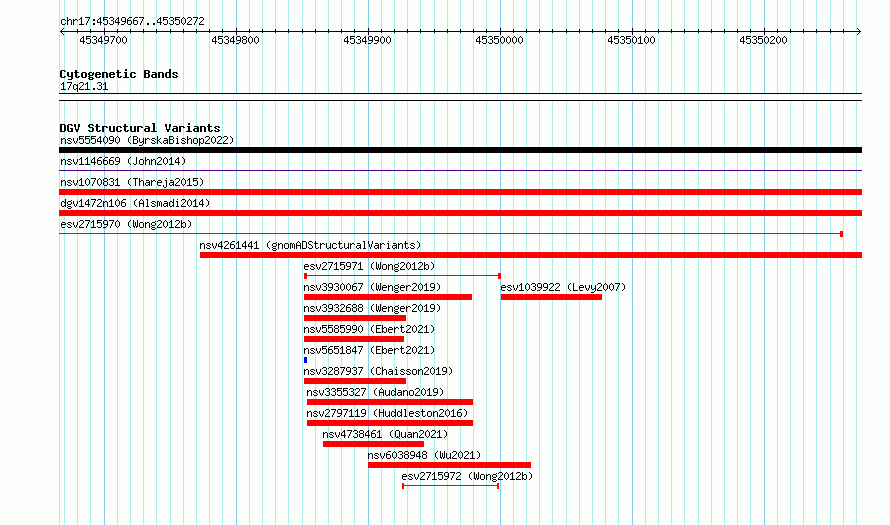Click the red nsv3930067 variant bar
Viewport: 890px width, 525px height.
point(388,297)
